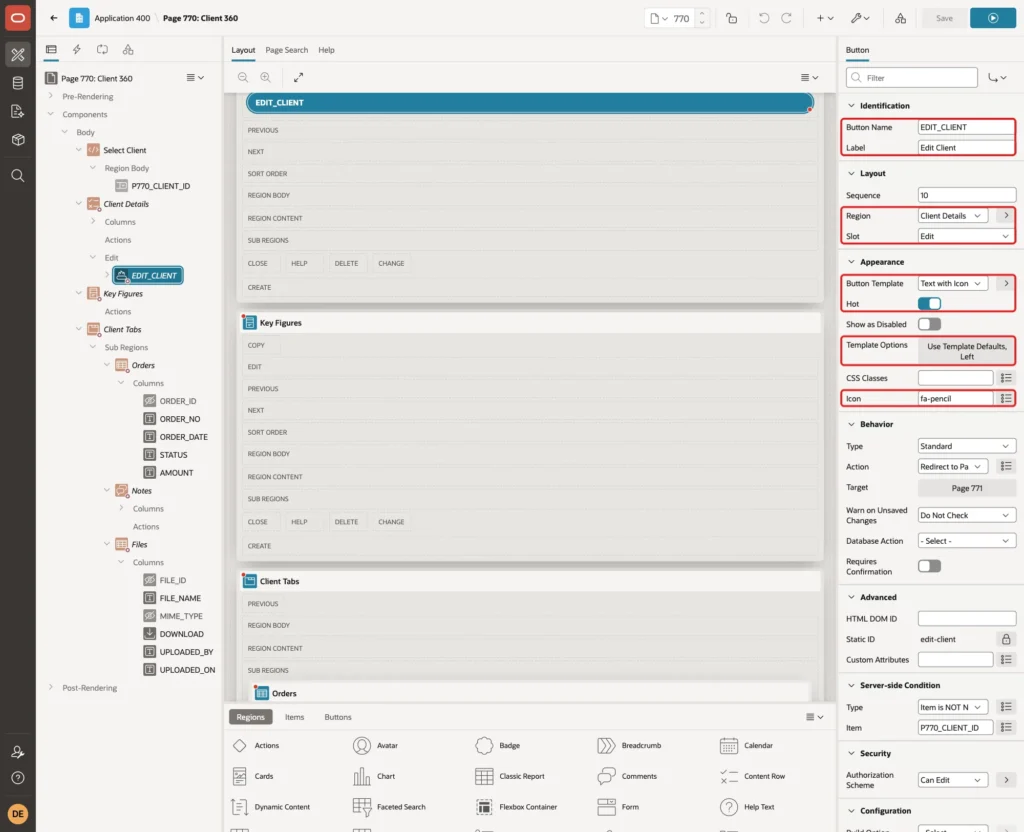Open the Page Search tab
The height and width of the screenshot is (832, 1024).
pyautogui.click(x=286, y=50)
